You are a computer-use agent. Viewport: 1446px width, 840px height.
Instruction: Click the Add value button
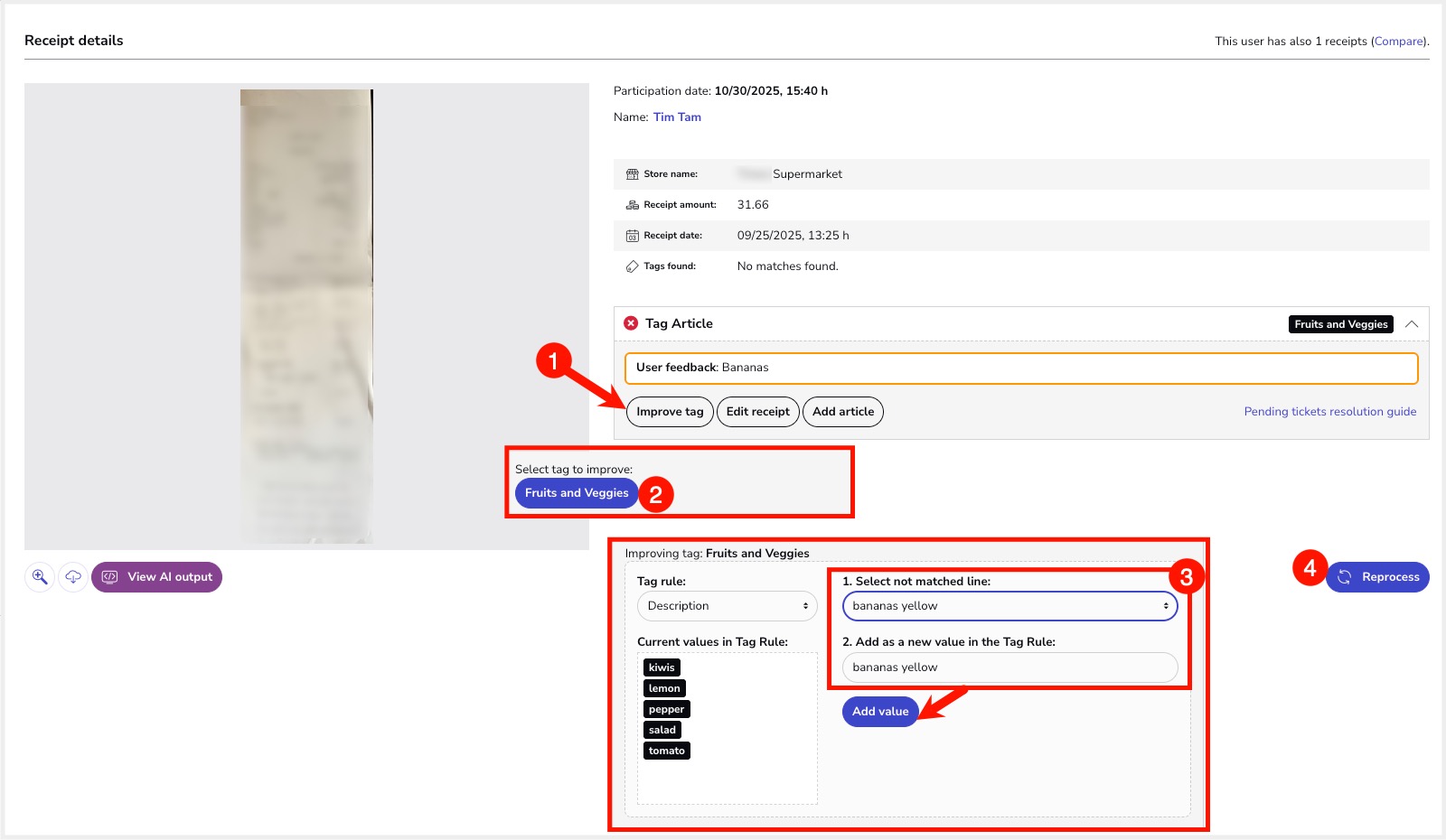pos(880,712)
